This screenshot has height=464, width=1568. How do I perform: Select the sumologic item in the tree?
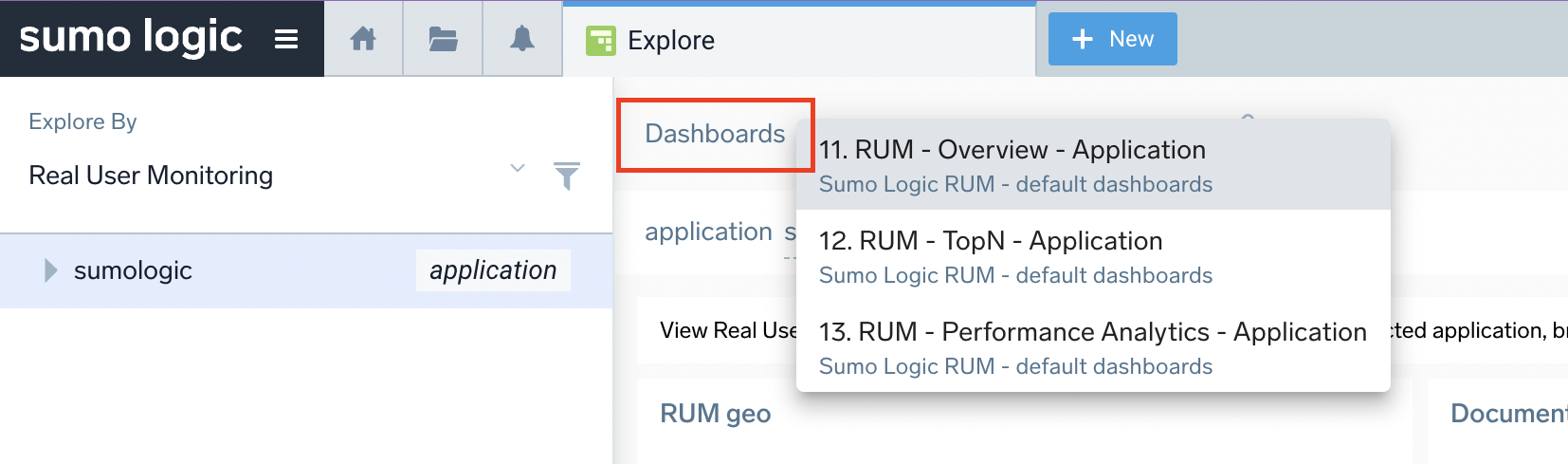pyautogui.click(x=133, y=270)
